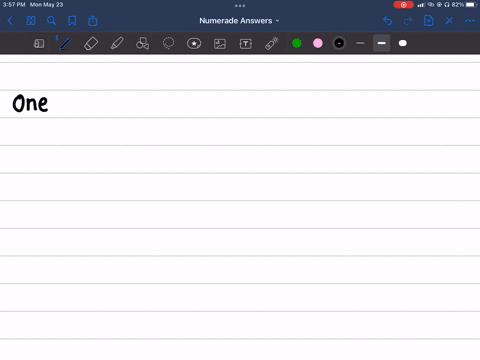This screenshot has width=480, height=360.
Task: Open the Elements sticker tool
Action: click(x=194, y=43)
